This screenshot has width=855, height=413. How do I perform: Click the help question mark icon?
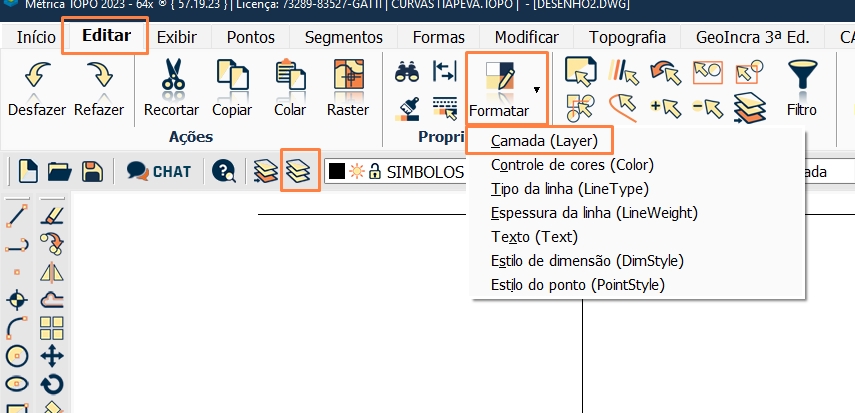tap(224, 171)
